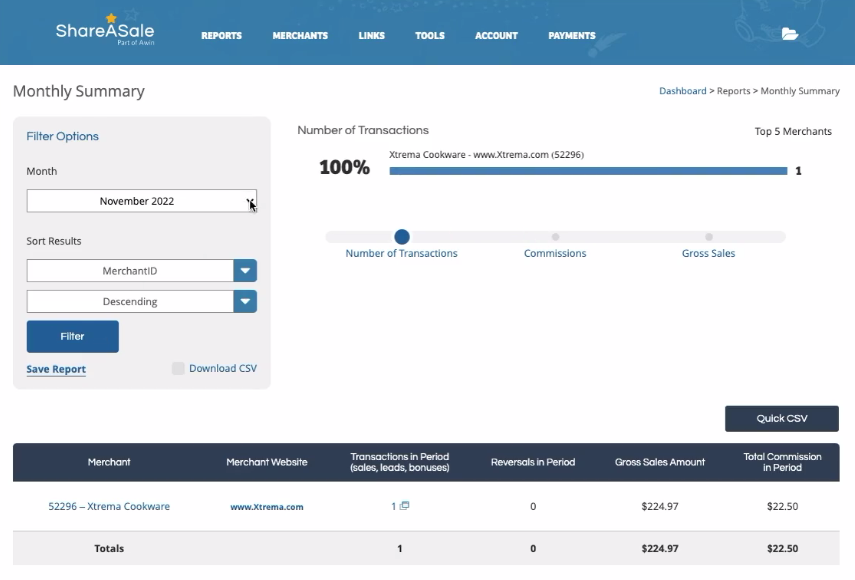Viewport: 855px width, 580px height.
Task: Open the MERCHANTS menu
Action: (300, 35)
